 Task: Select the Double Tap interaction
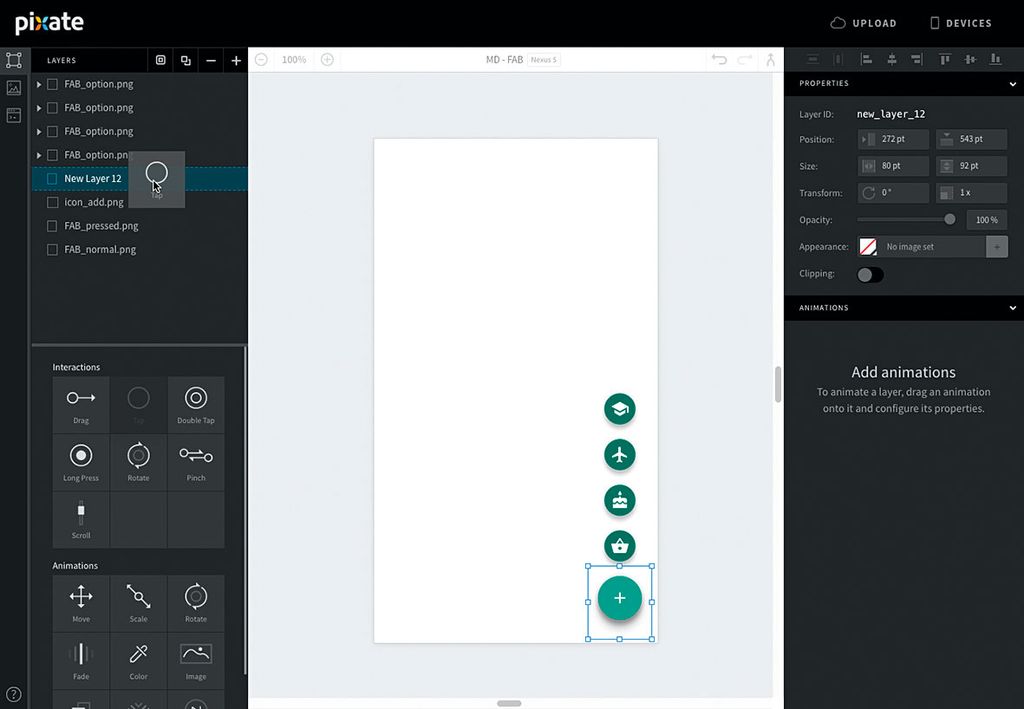[196, 404]
